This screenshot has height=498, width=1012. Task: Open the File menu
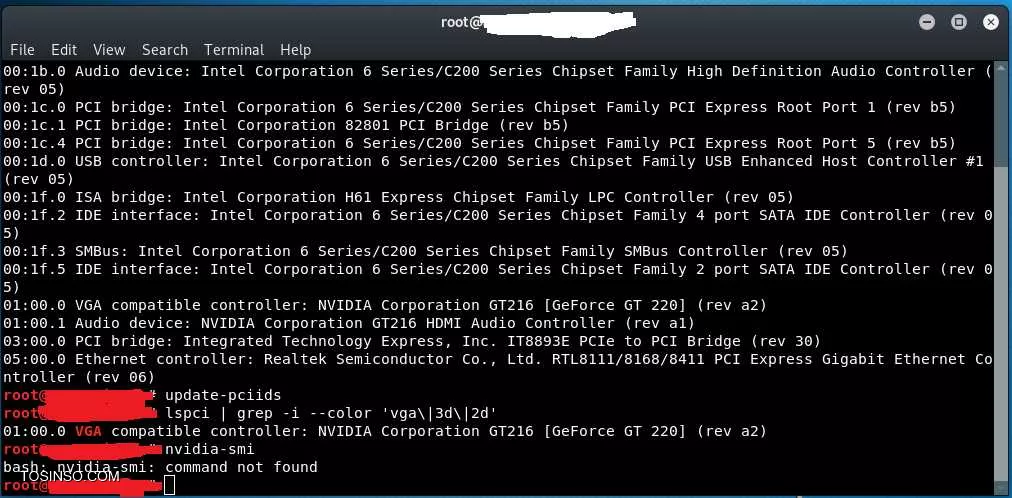pos(23,50)
